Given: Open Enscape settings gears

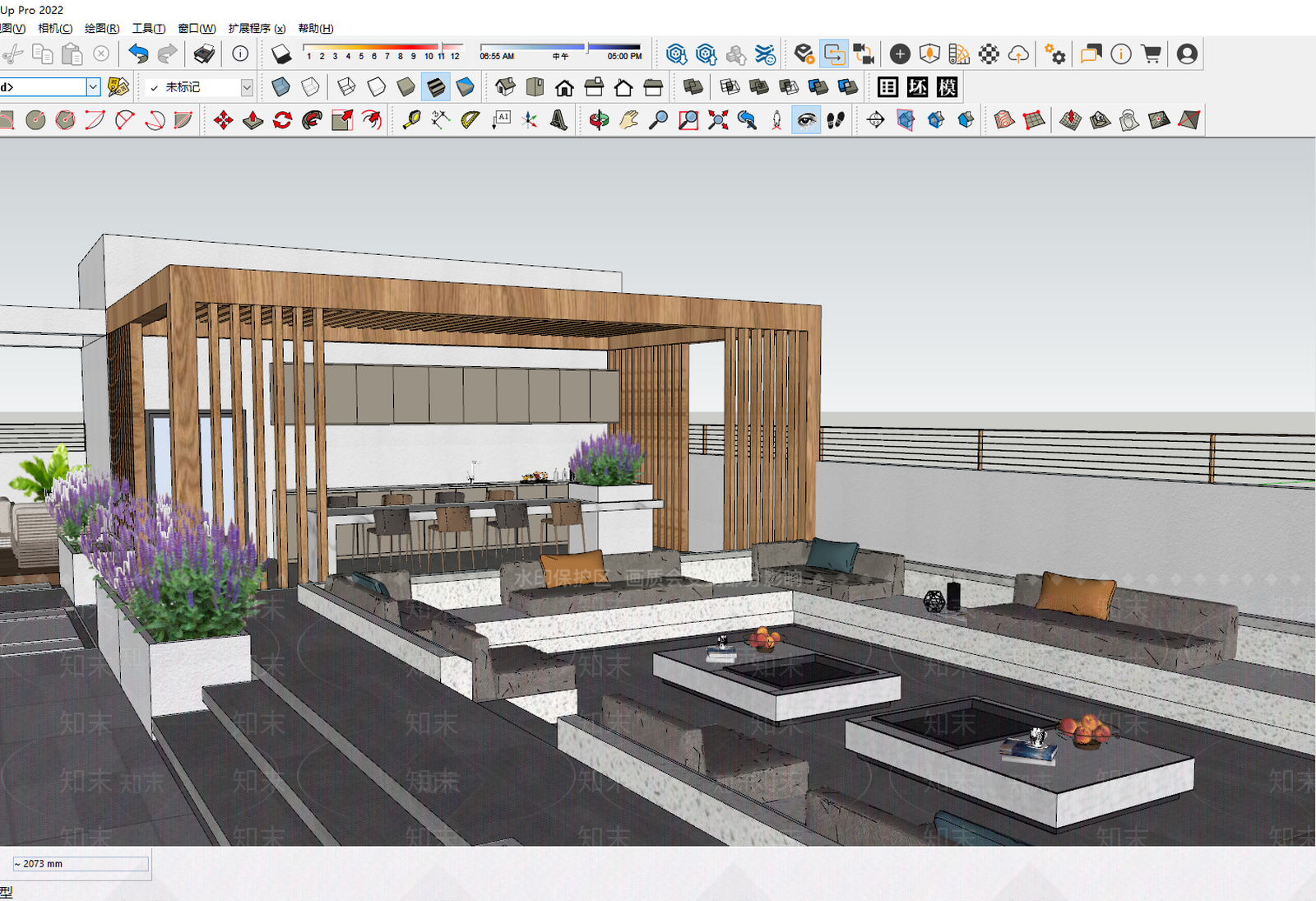Looking at the screenshot, I should 1054,54.
